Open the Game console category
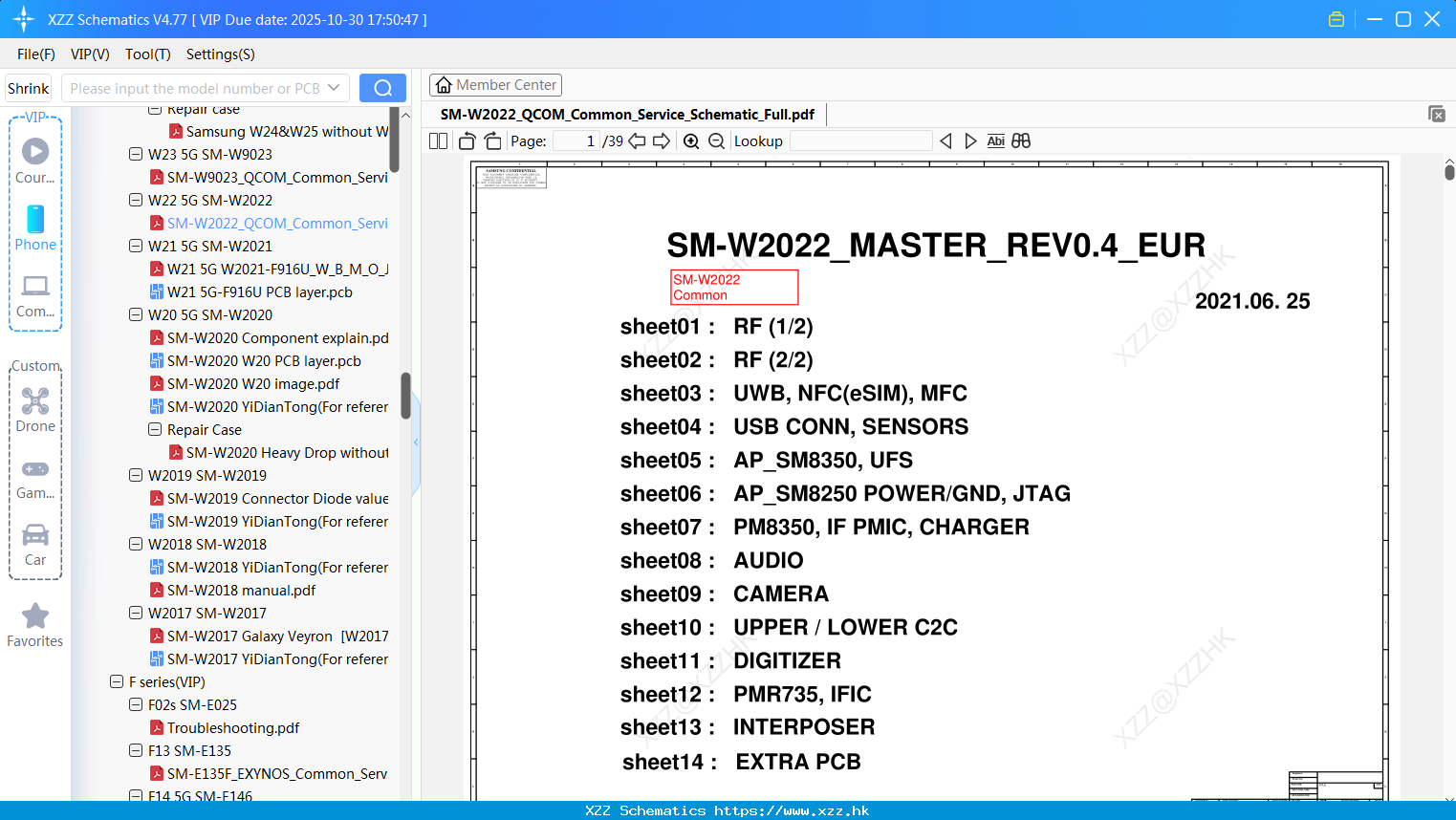This screenshot has height=820, width=1456. [x=35, y=478]
